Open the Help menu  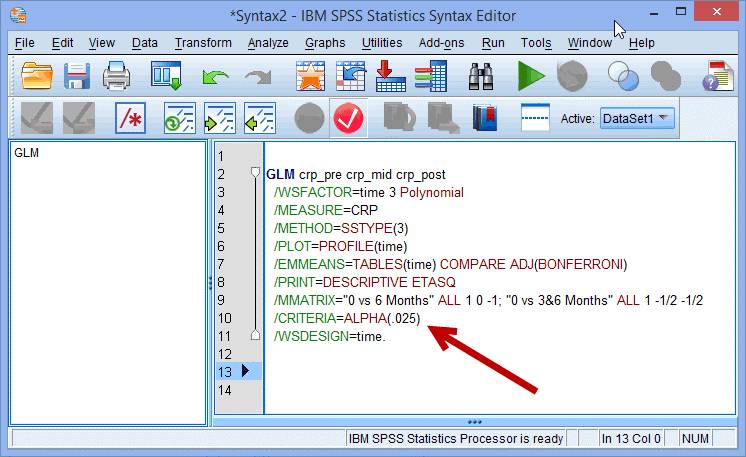pyautogui.click(x=641, y=43)
